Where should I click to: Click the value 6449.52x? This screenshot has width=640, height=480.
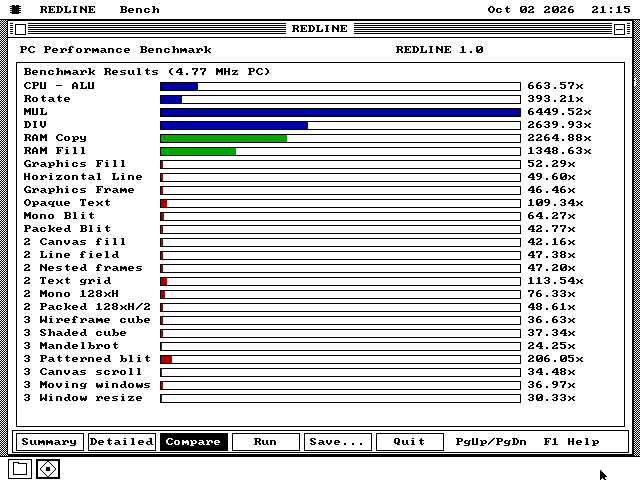coord(559,112)
